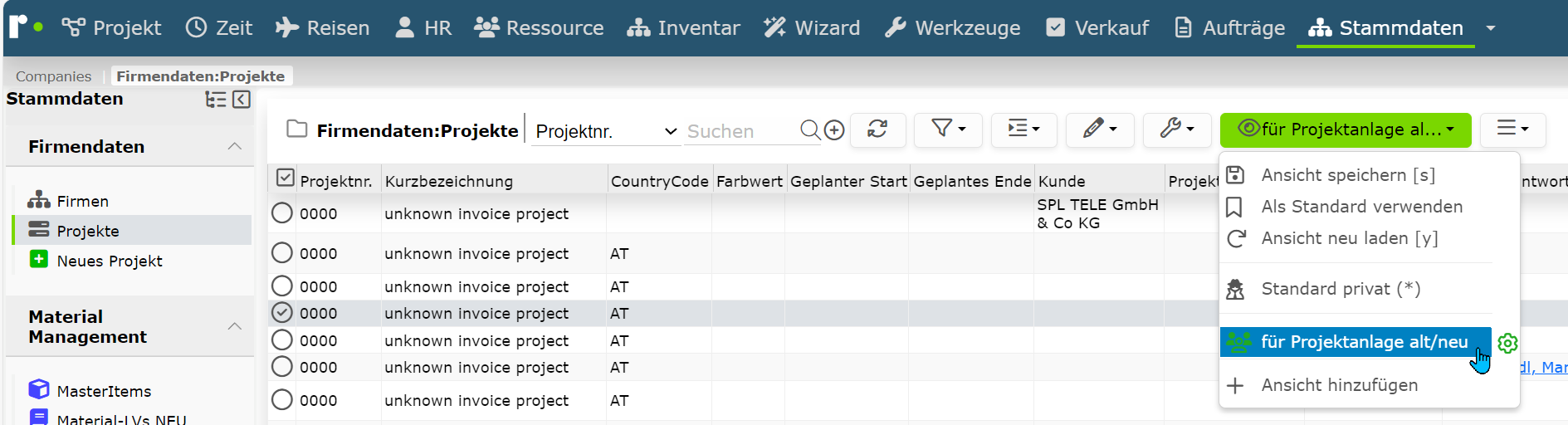Collapse the sidebar with the arrow icon
1568x425 pixels.
242,100
